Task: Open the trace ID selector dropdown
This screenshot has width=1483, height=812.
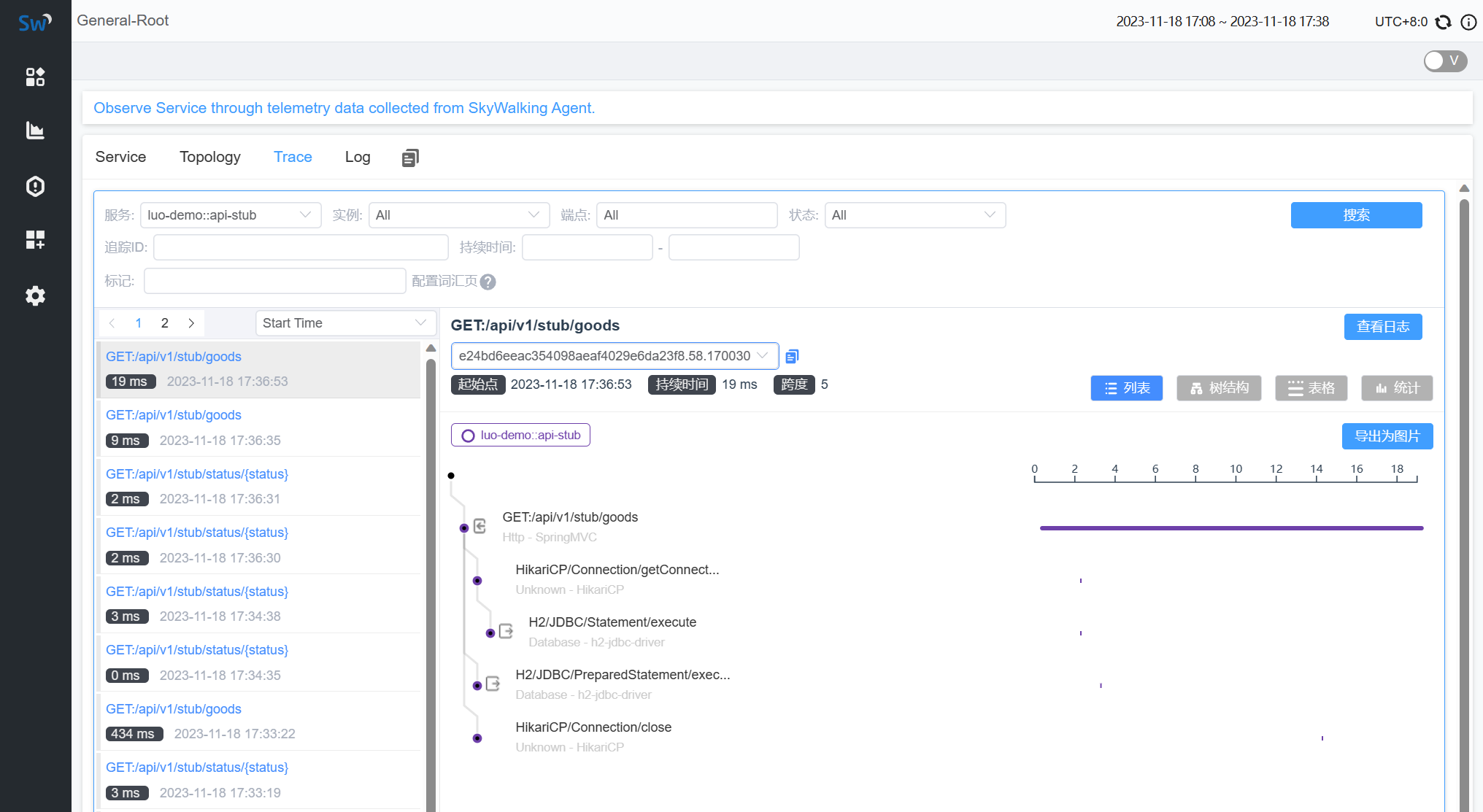Action: 615,356
